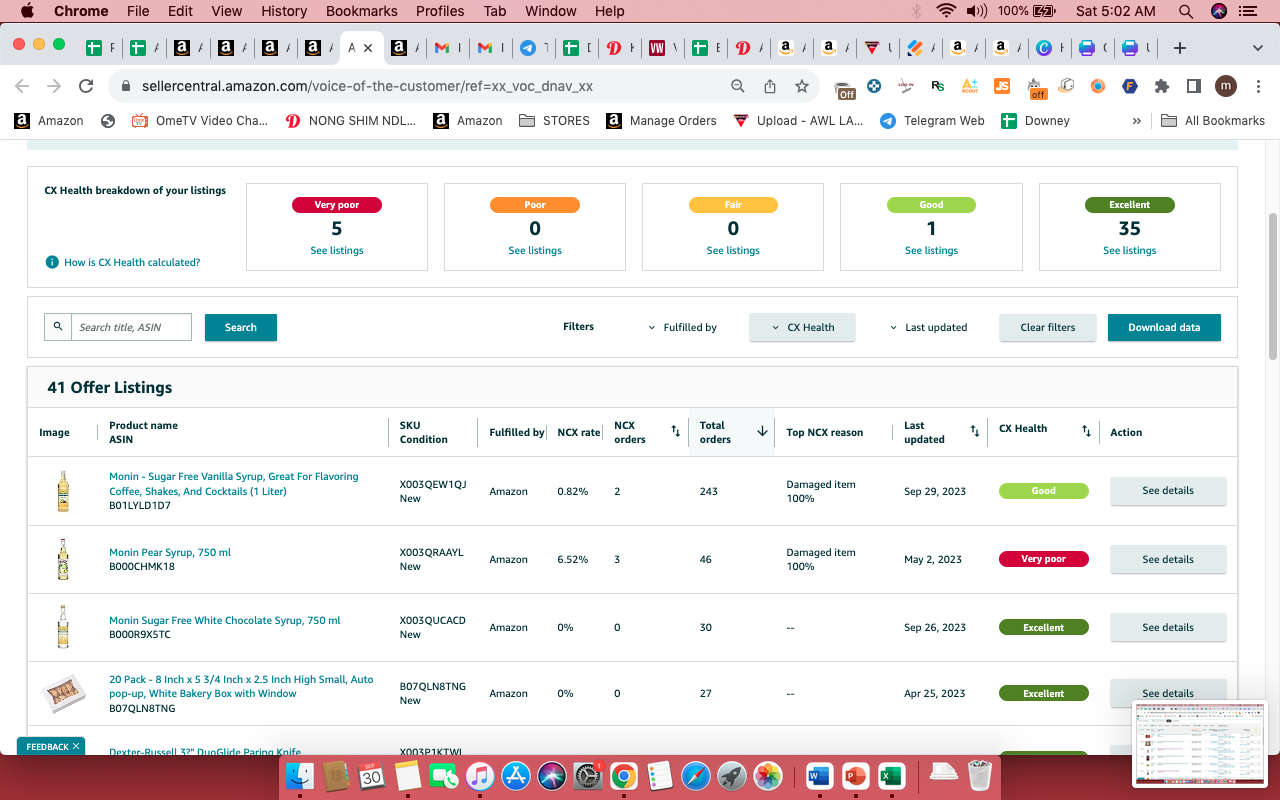Open the screenshot preview thumbnail
1280x800 pixels.
1200,744
